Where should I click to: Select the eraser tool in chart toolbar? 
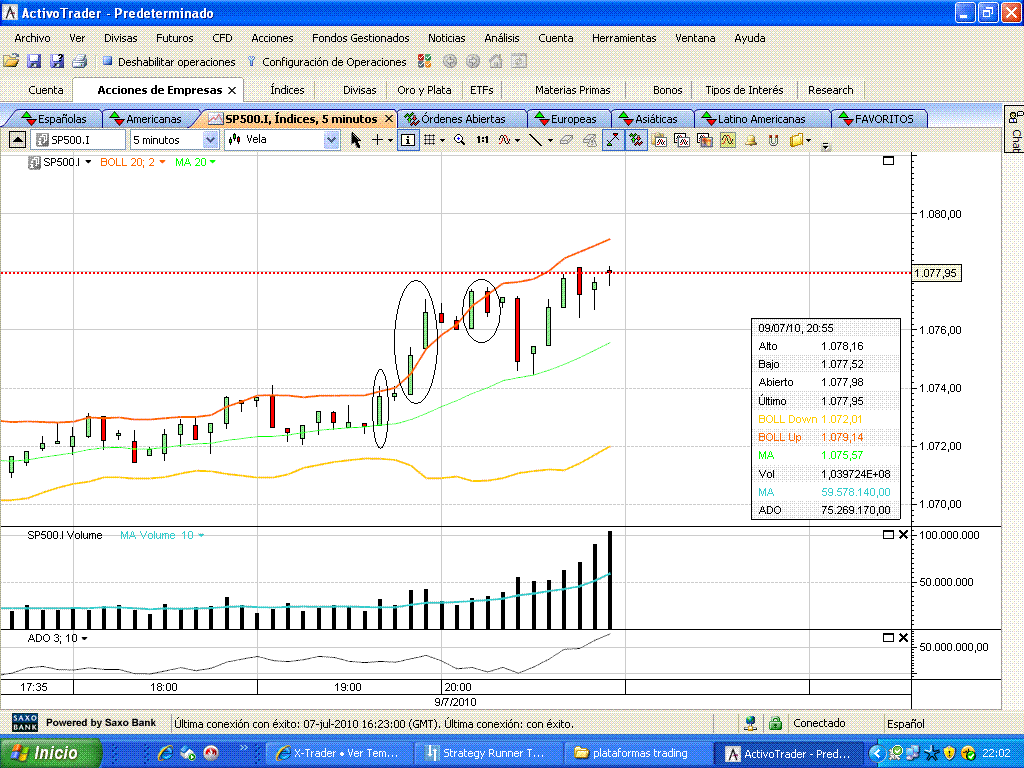click(567, 140)
